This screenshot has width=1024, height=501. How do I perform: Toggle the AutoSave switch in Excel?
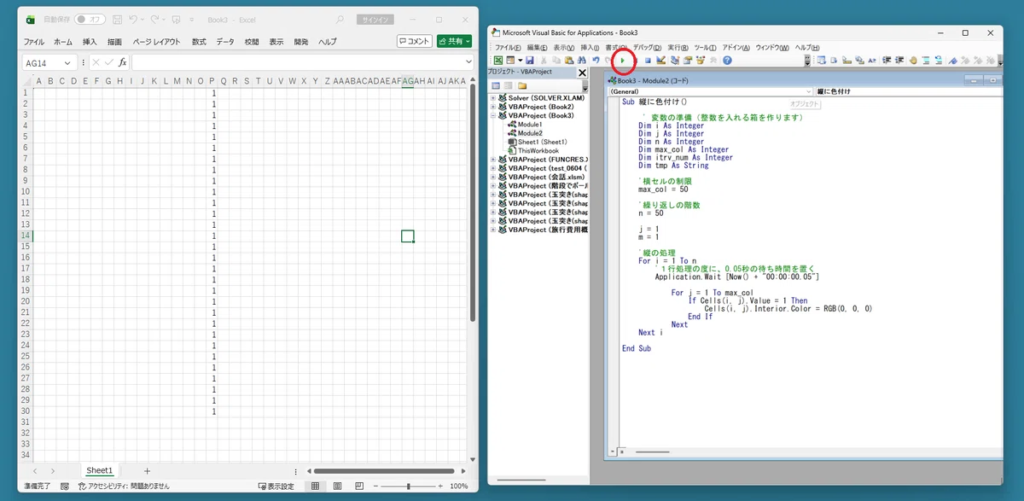coord(90,19)
